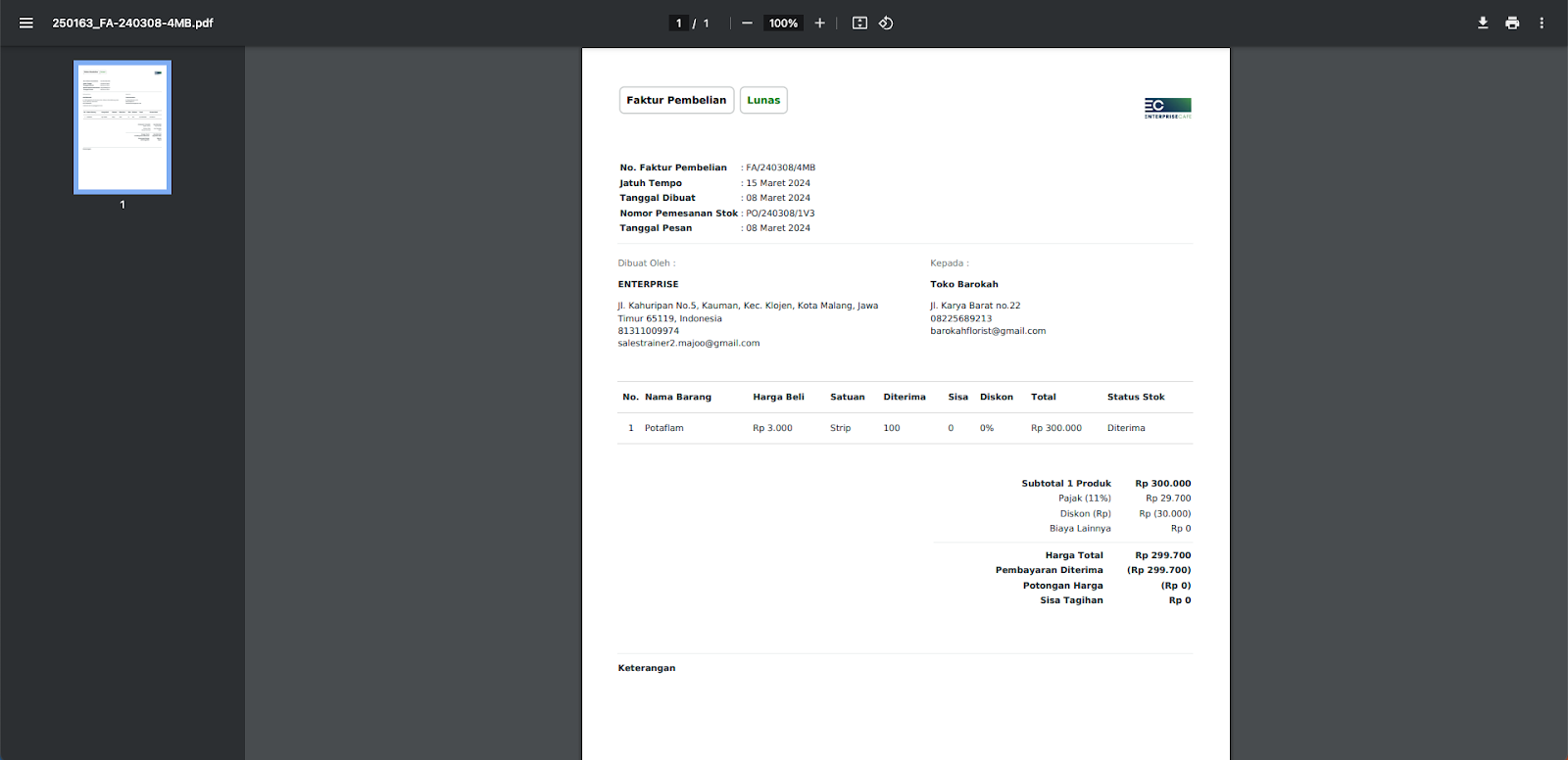Select stock order number PO/240308/1V3
The image size is (1568, 760).
coord(780,214)
